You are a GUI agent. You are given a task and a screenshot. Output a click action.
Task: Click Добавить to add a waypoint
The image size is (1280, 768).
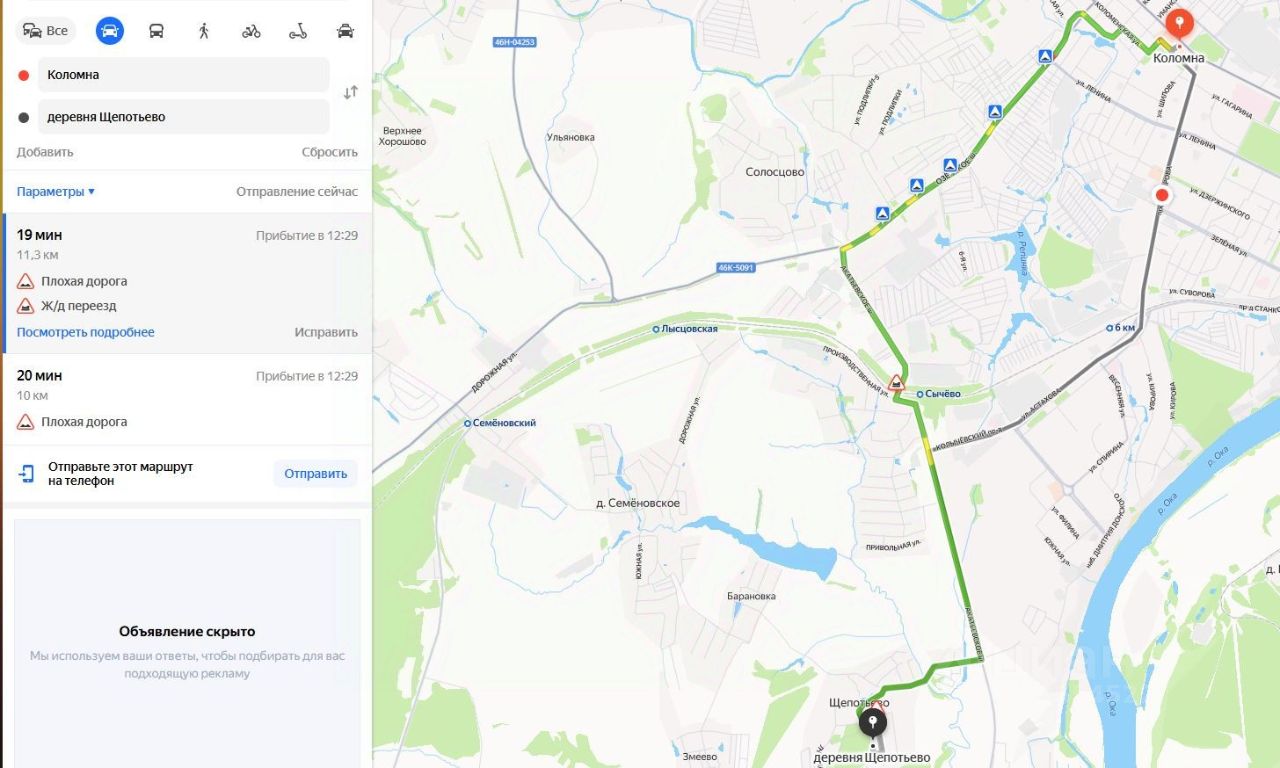(x=45, y=152)
